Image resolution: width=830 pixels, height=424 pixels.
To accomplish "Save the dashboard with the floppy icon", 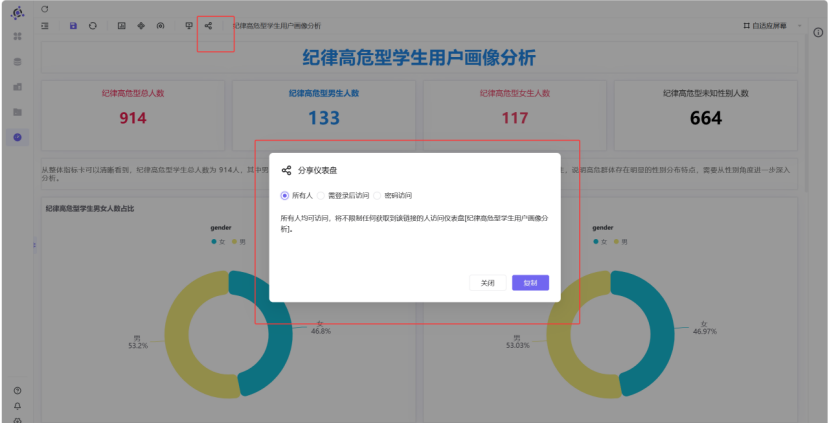I will (x=74, y=25).
